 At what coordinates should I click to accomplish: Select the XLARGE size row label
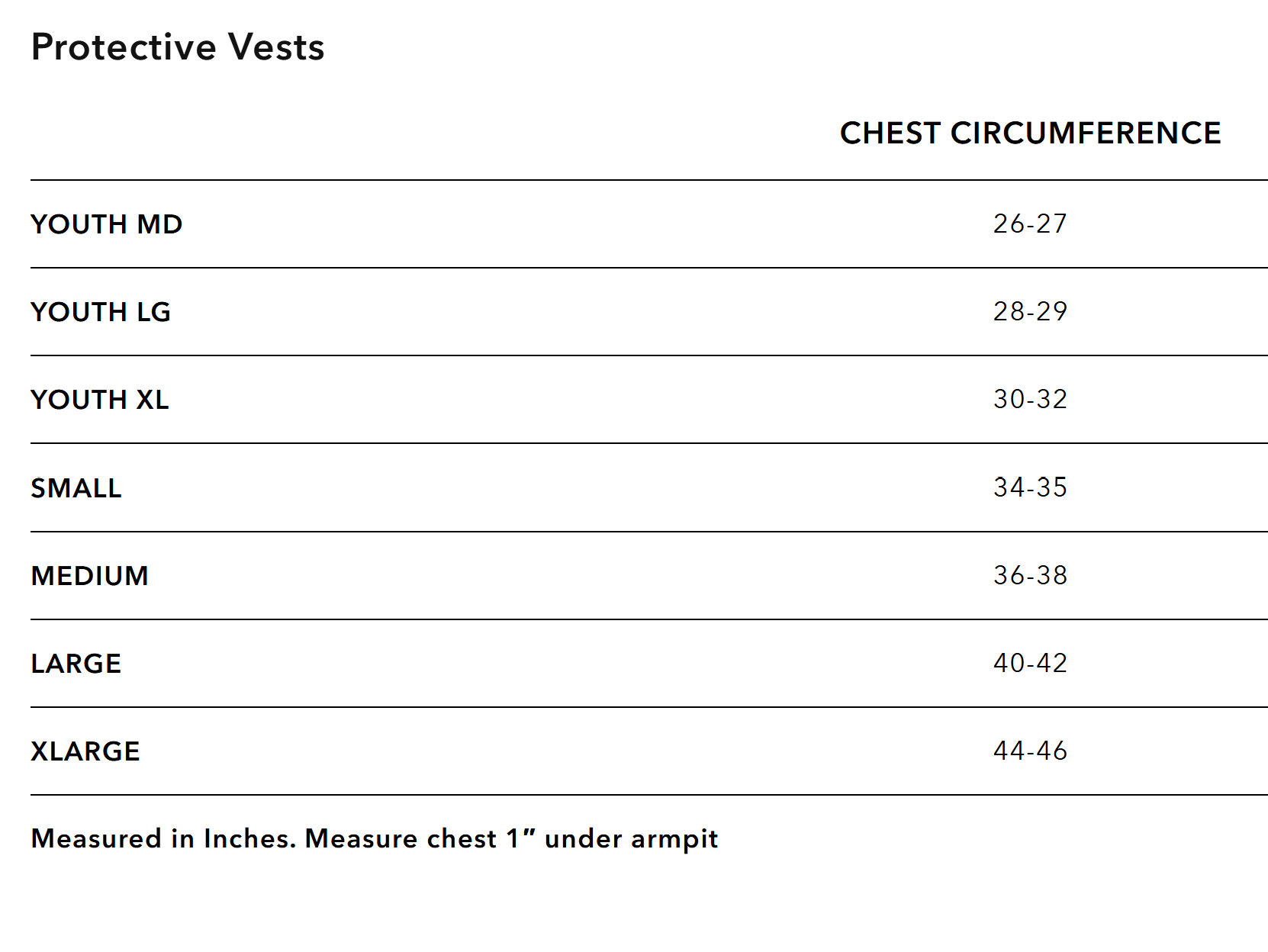85,751
